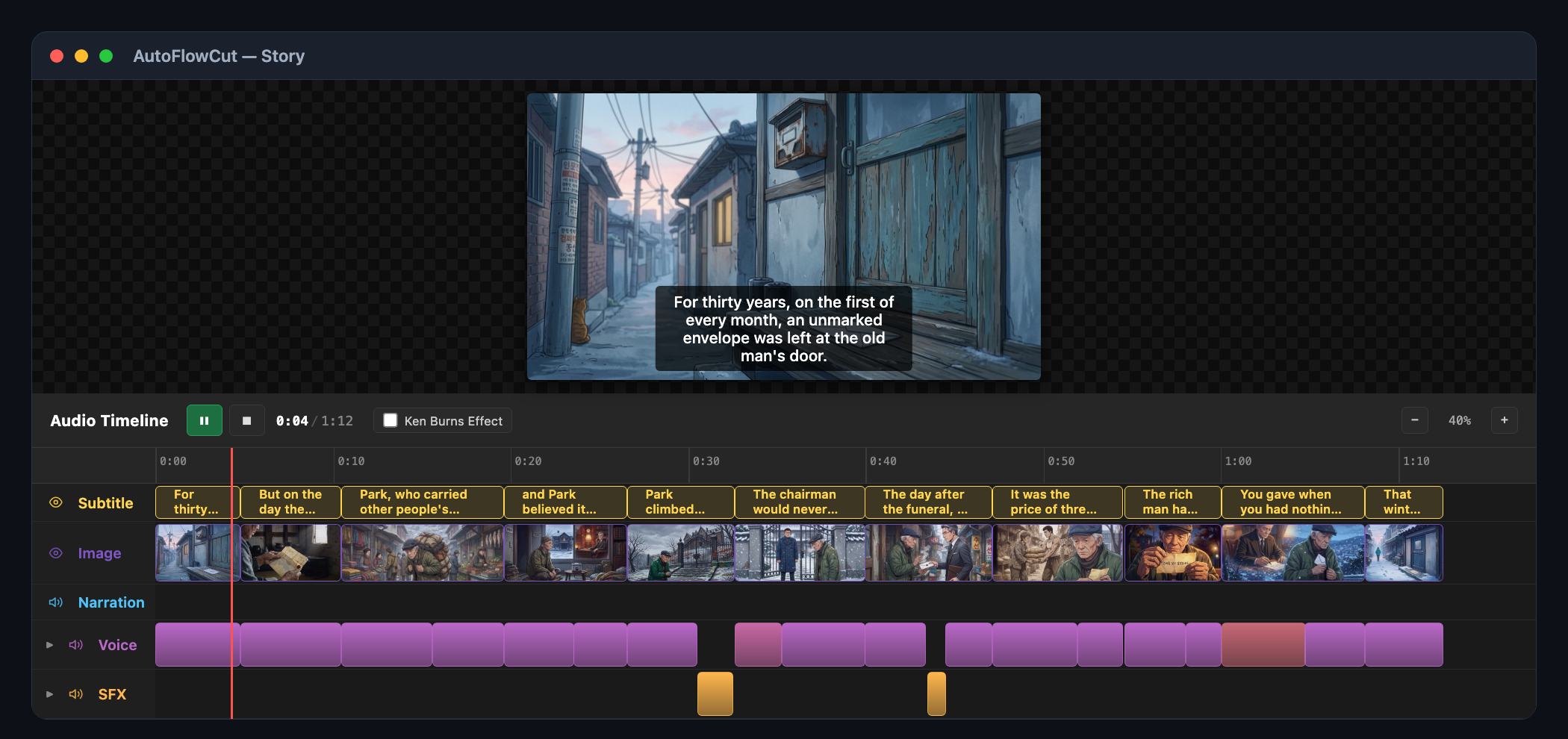This screenshot has width=1568, height=739.
Task: Click the video preview frame
Action: pyautogui.click(x=783, y=237)
